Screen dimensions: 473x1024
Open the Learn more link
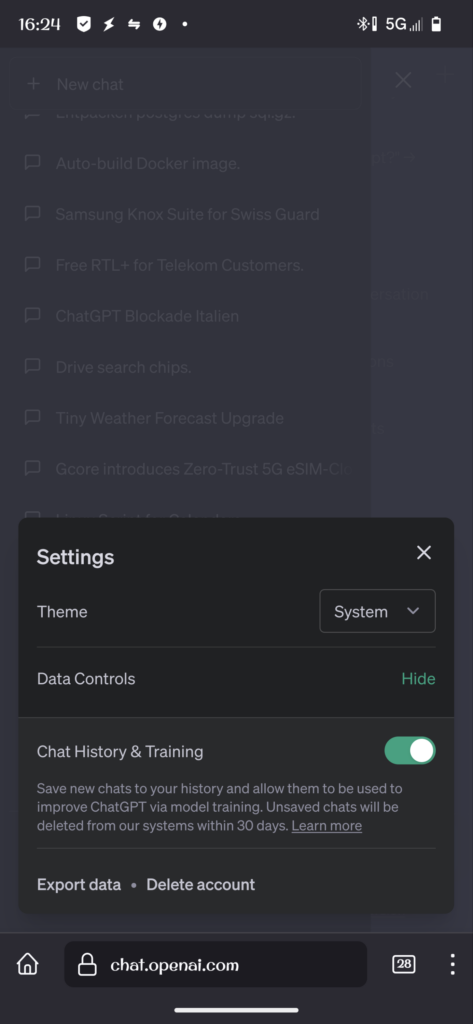click(327, 825)
